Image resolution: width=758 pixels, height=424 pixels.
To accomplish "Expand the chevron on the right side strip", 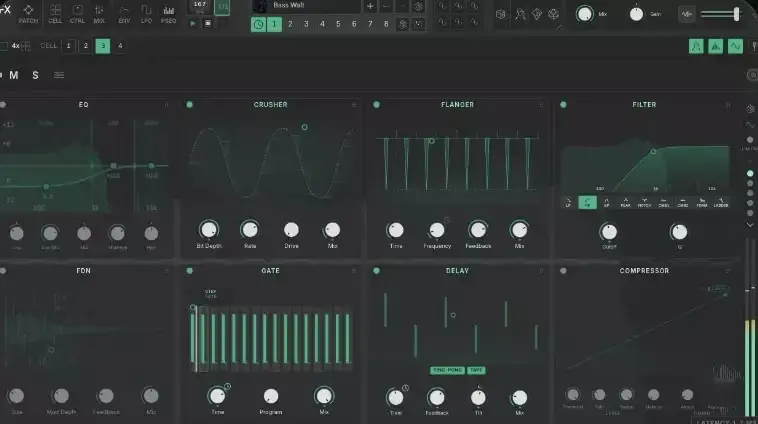I will pyautogui.click(x=750, y=225).
